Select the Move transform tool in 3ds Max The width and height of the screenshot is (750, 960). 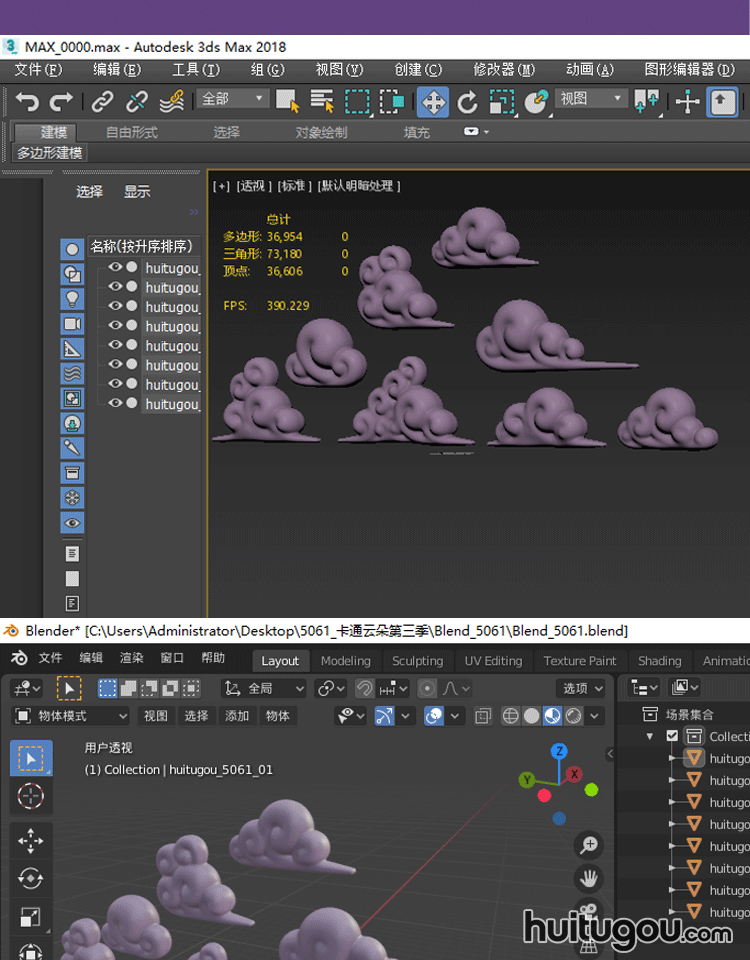432,102
